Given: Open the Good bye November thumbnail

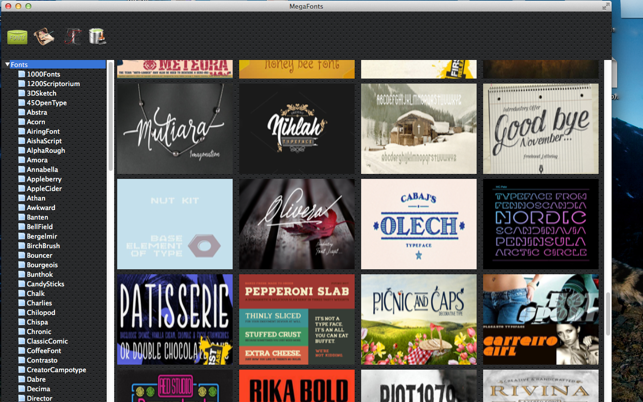Looking at the screenshot, I should pos(541,128).
